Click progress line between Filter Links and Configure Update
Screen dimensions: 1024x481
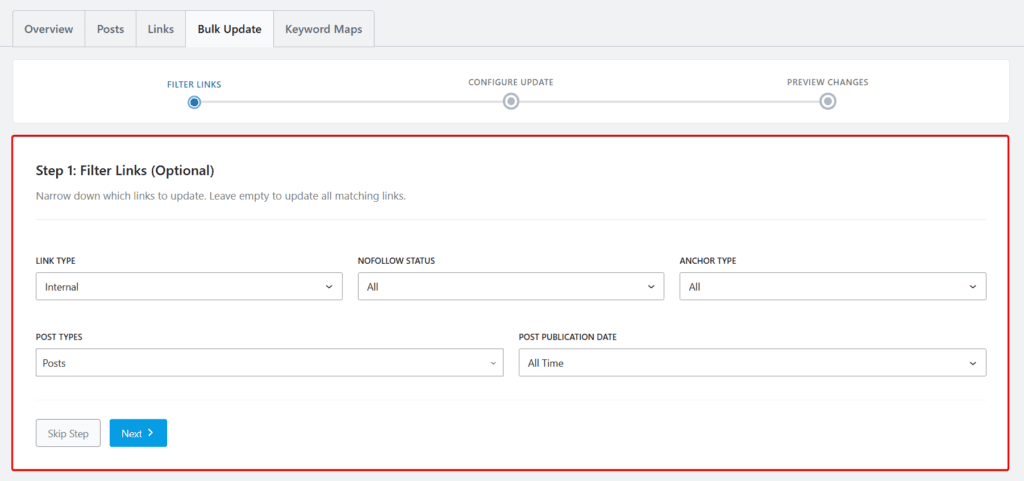point(352,101)
